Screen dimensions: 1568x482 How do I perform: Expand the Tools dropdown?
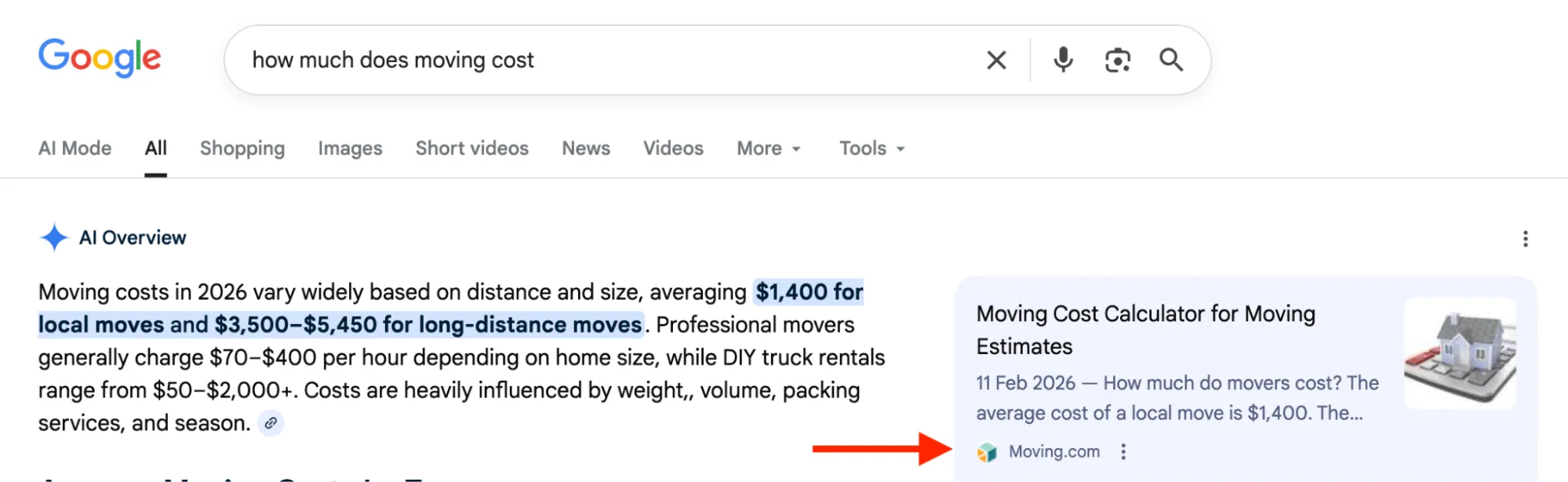tap(872, 148)
